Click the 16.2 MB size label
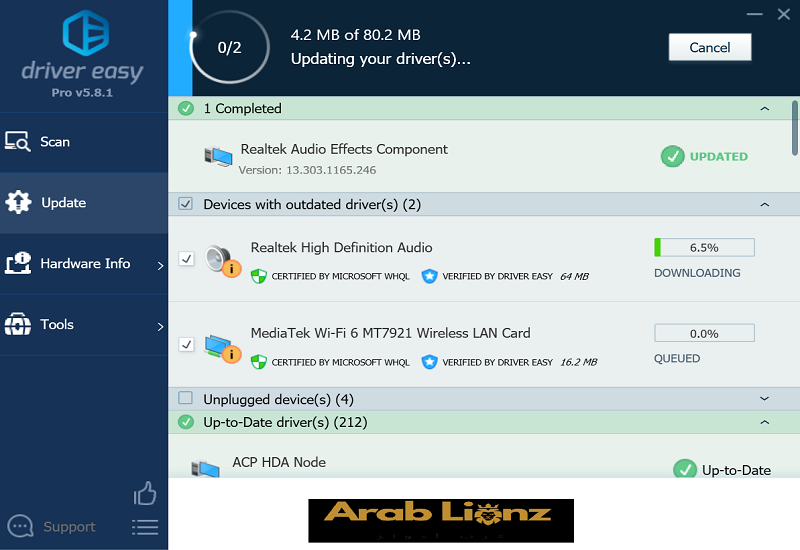Image resolution: width=800 pixels, height=550 pixels. pos(579,362)
